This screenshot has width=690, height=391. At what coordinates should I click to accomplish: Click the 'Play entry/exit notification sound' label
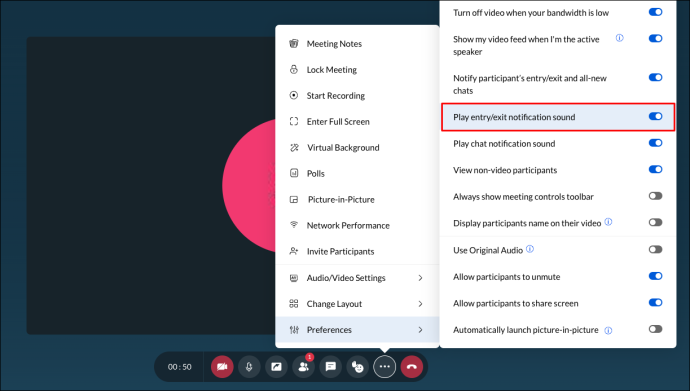tap(514, 117)
